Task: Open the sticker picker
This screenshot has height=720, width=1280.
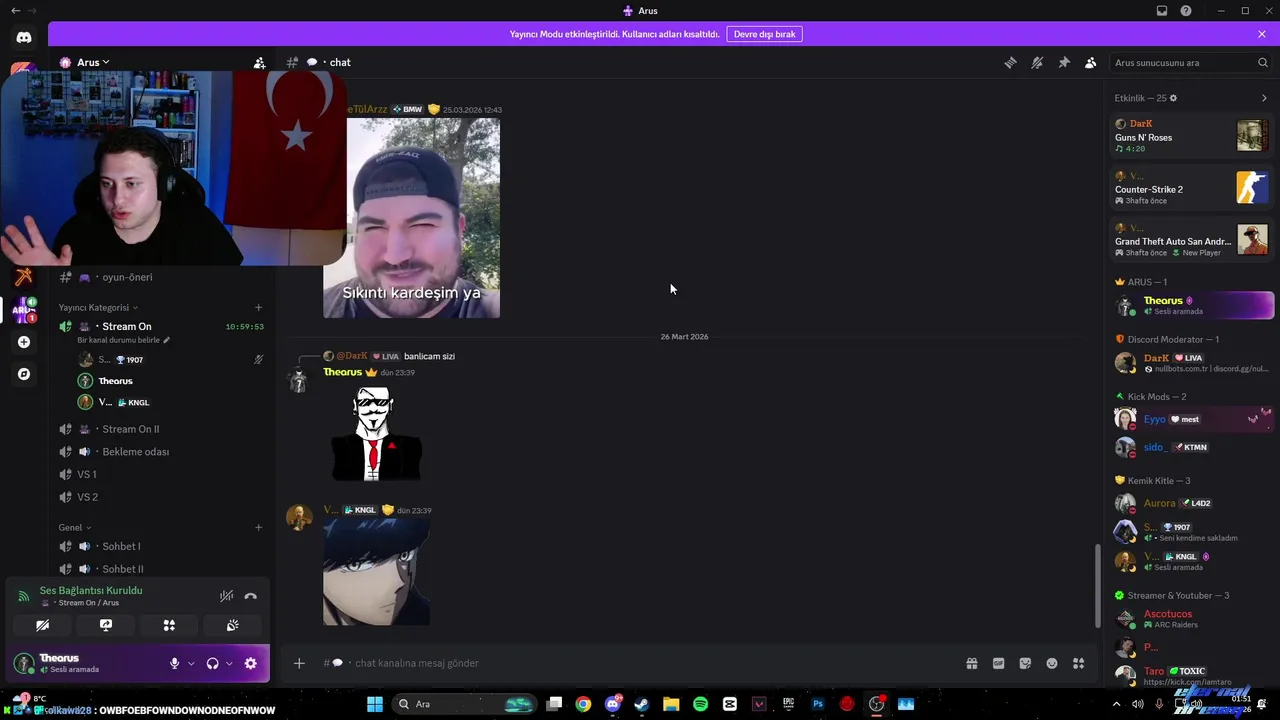Action: [1025, 663]
